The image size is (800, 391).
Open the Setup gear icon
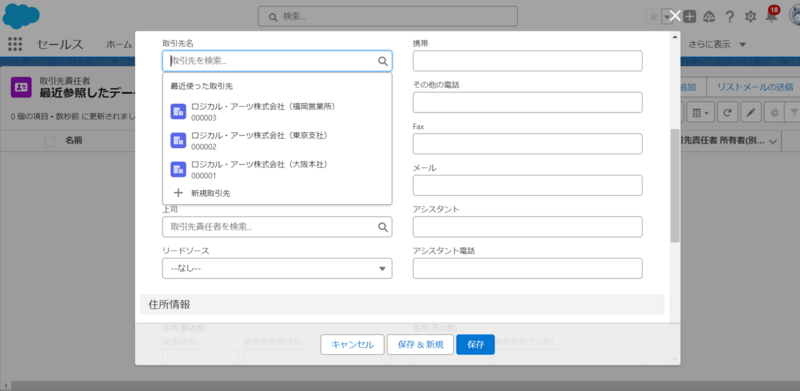click(750, 17)
